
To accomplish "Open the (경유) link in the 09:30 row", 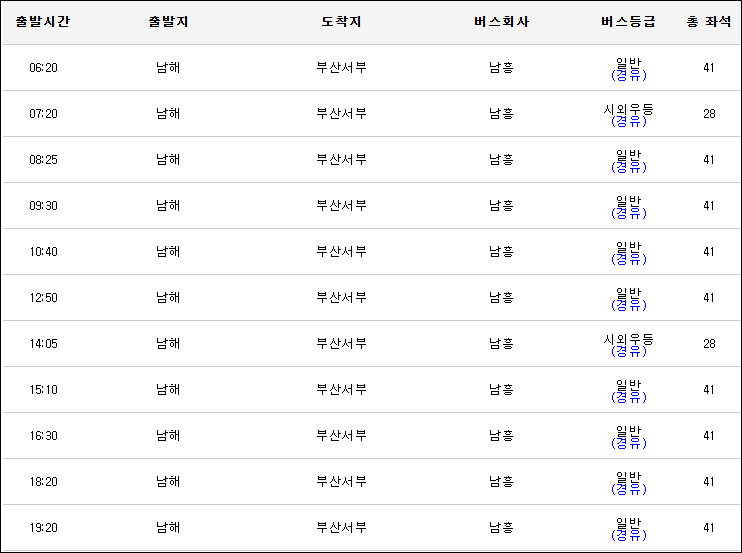I will click(628, 213).
